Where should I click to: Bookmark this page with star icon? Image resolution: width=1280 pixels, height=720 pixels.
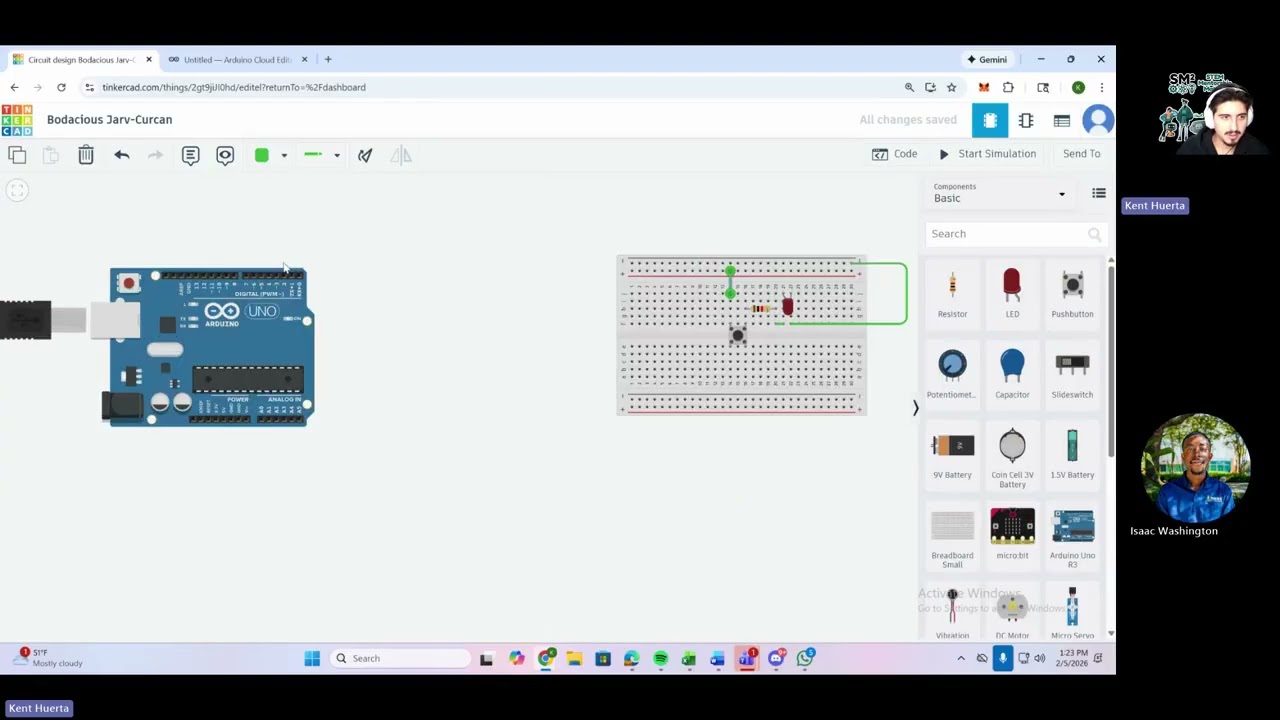(951, 87)
